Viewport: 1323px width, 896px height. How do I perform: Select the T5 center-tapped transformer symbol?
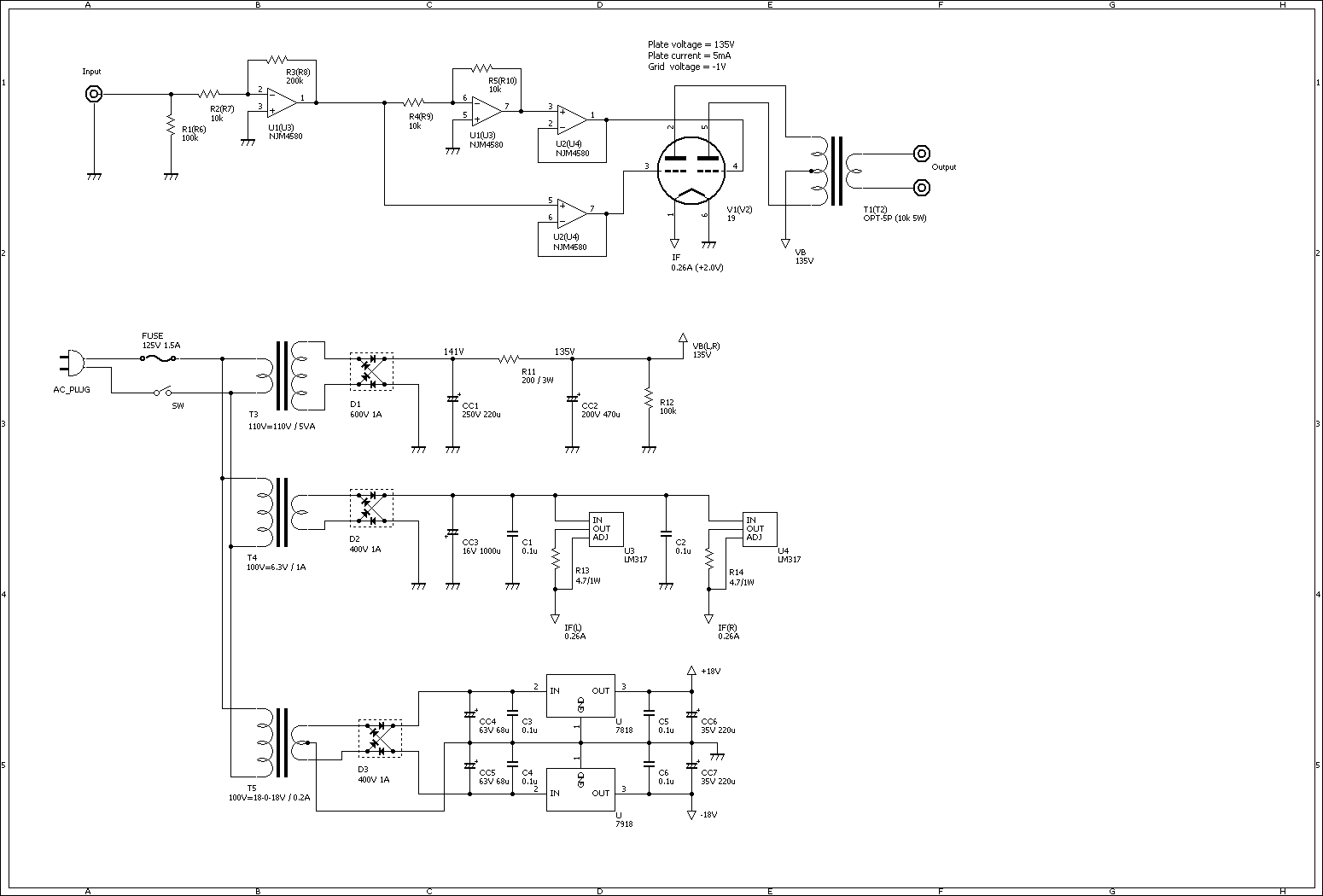coord(282,742)
